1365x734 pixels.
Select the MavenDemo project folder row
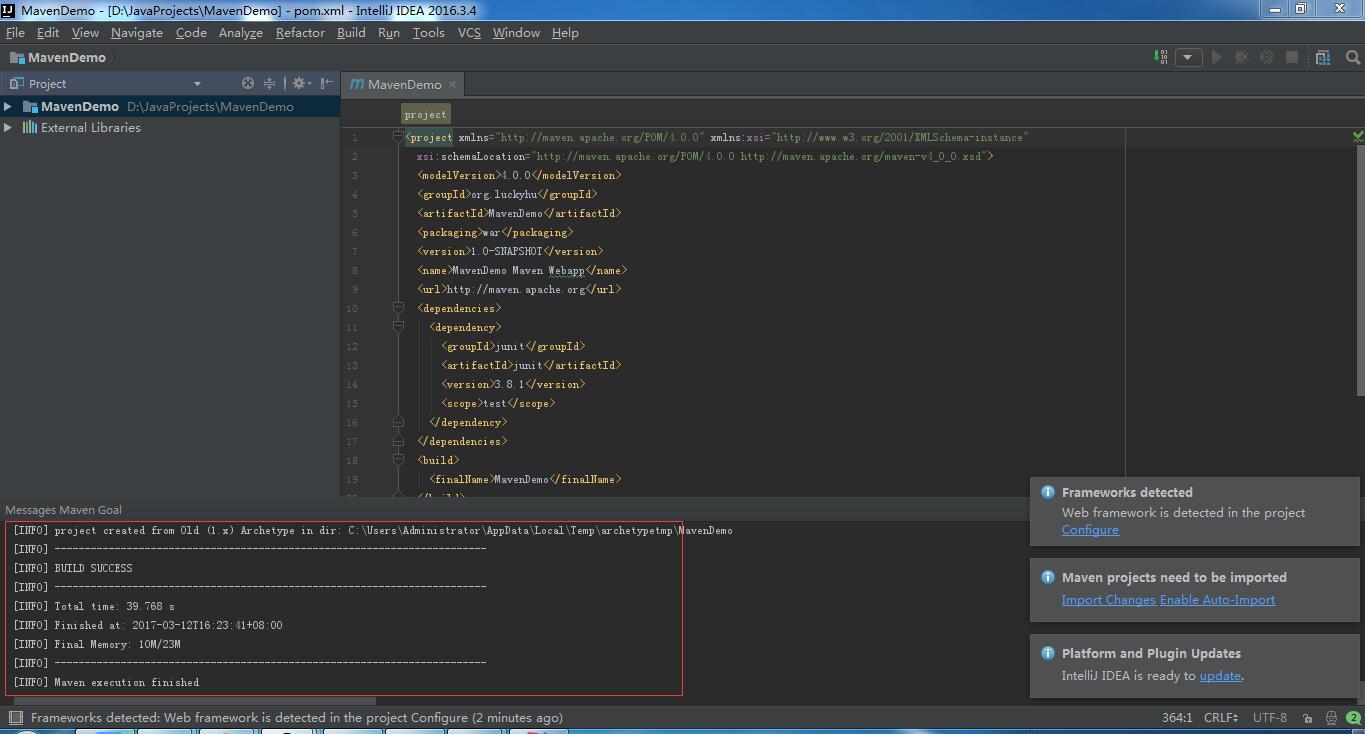coord(170,106)
